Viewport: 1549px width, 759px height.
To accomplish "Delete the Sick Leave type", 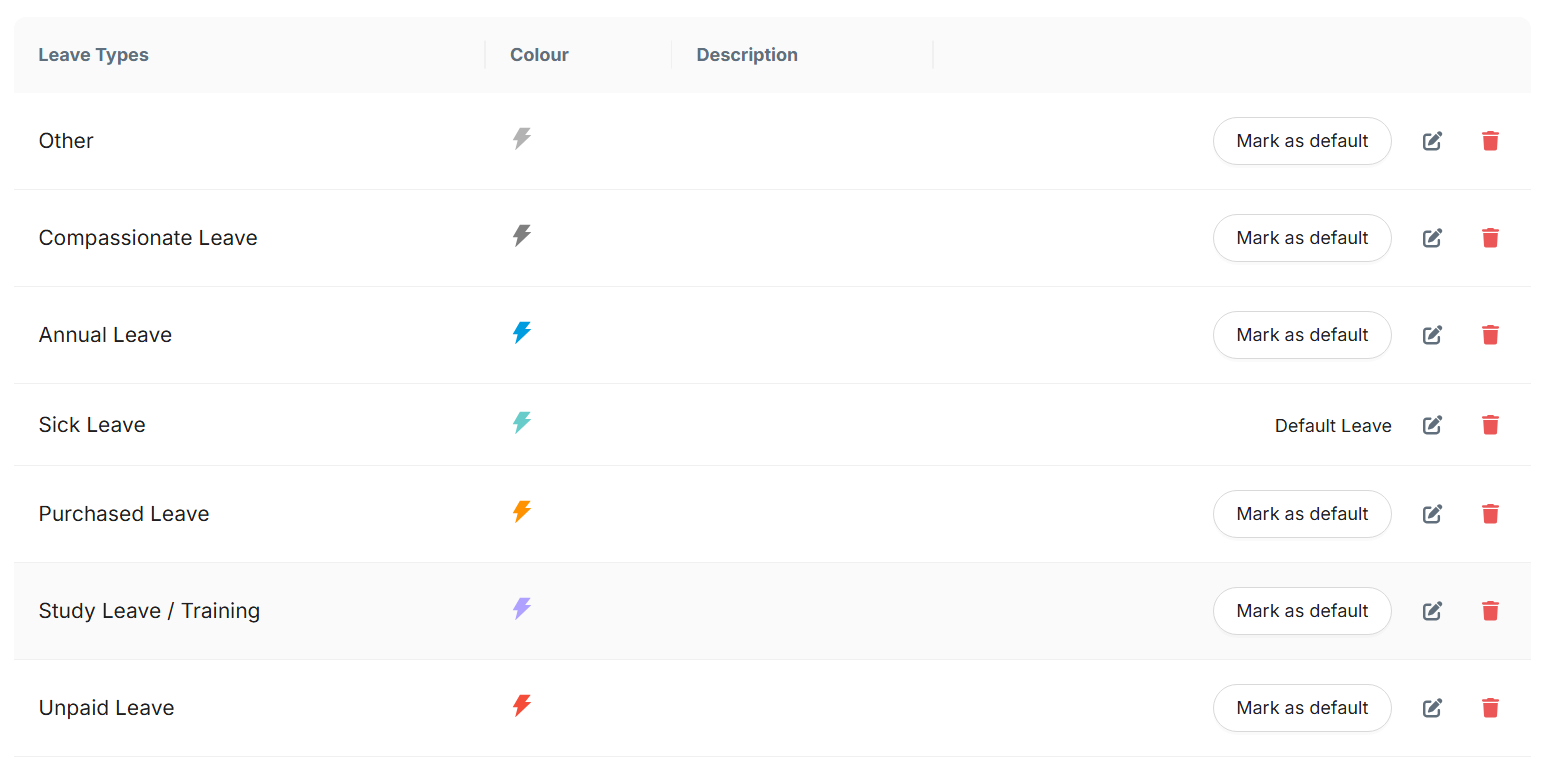I will [1490, 425].
